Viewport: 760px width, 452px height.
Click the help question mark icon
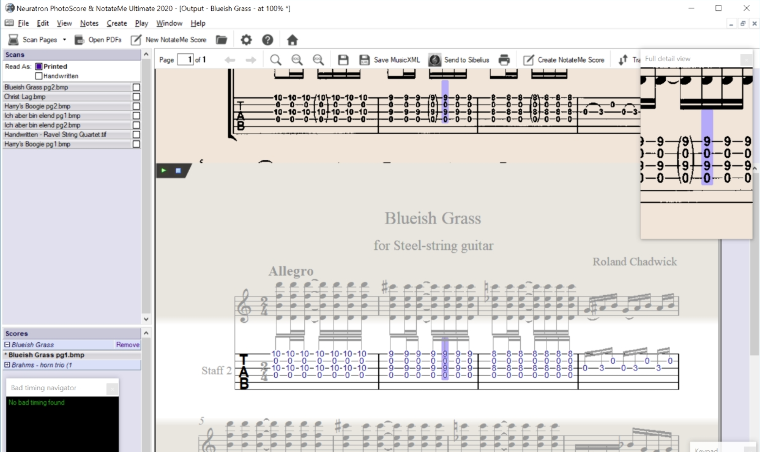pyautogui.click(x=268, y=40)
